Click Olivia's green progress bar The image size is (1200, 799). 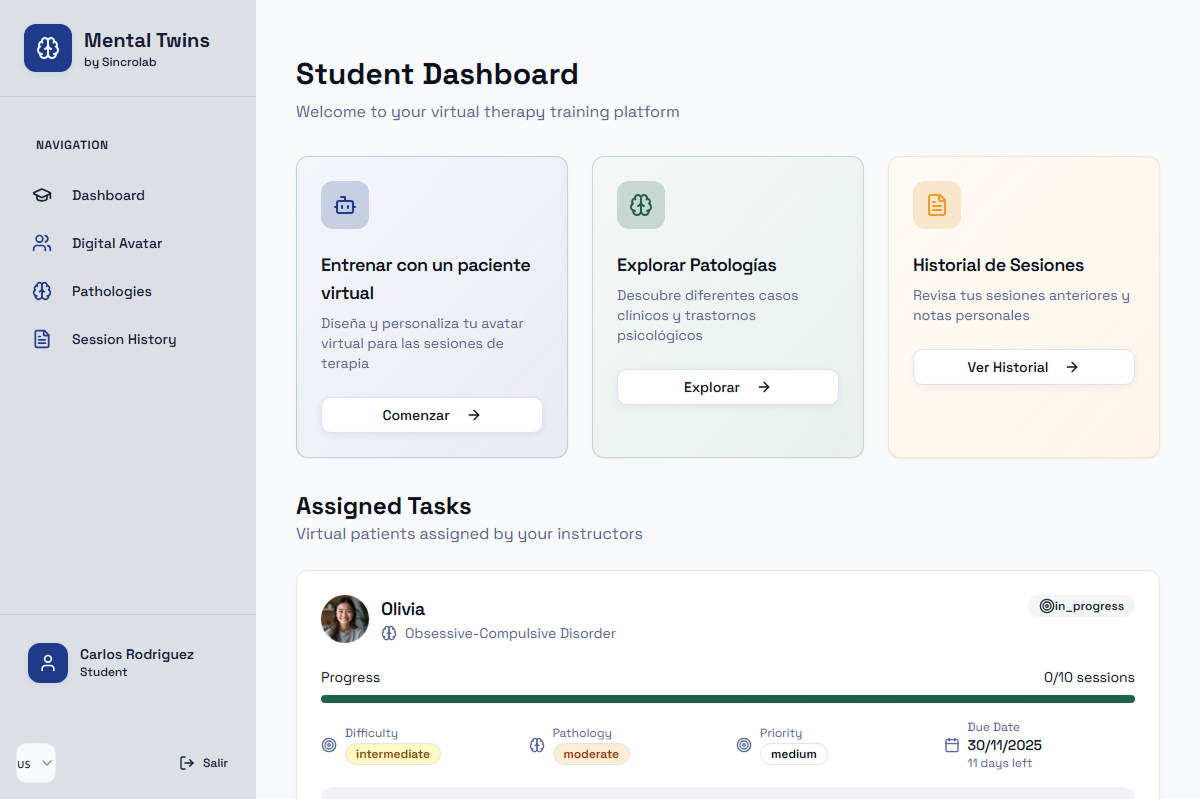(x=727, y=699)
